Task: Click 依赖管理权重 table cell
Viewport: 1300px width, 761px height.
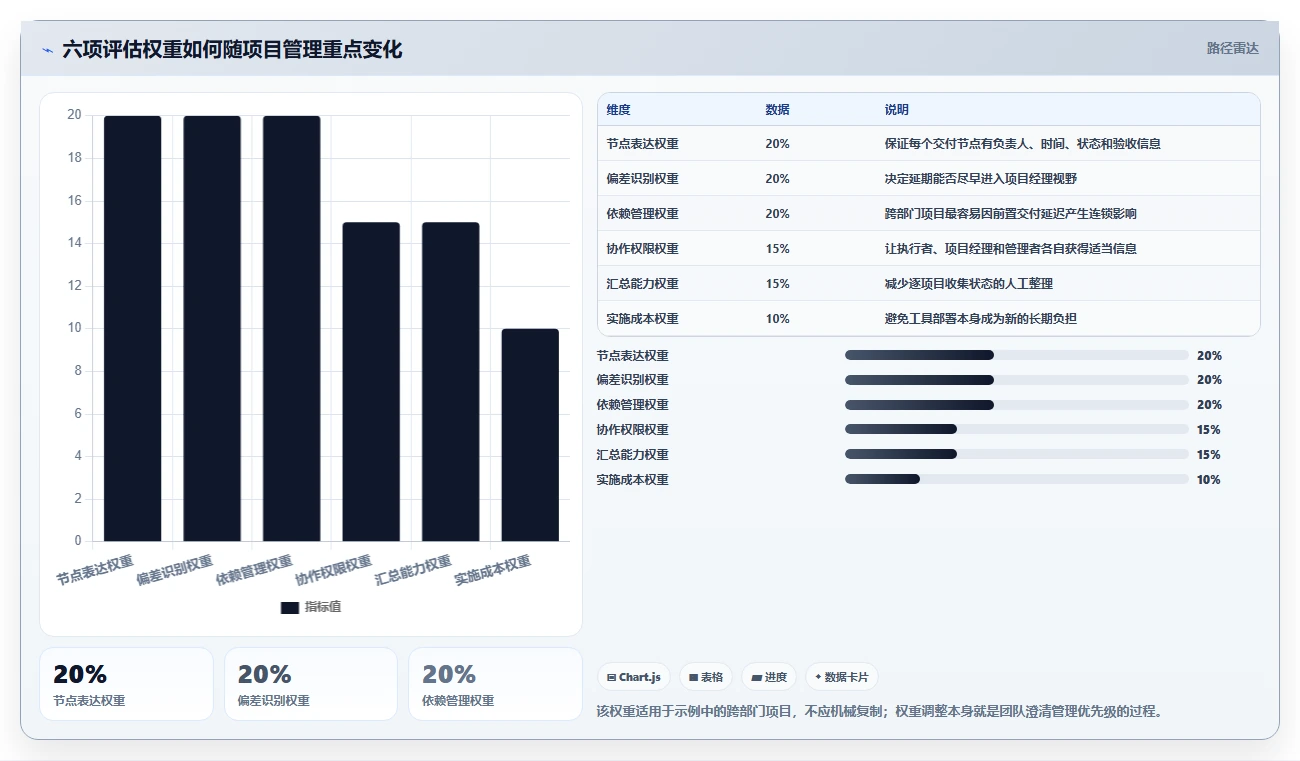Action: [642, 214]
